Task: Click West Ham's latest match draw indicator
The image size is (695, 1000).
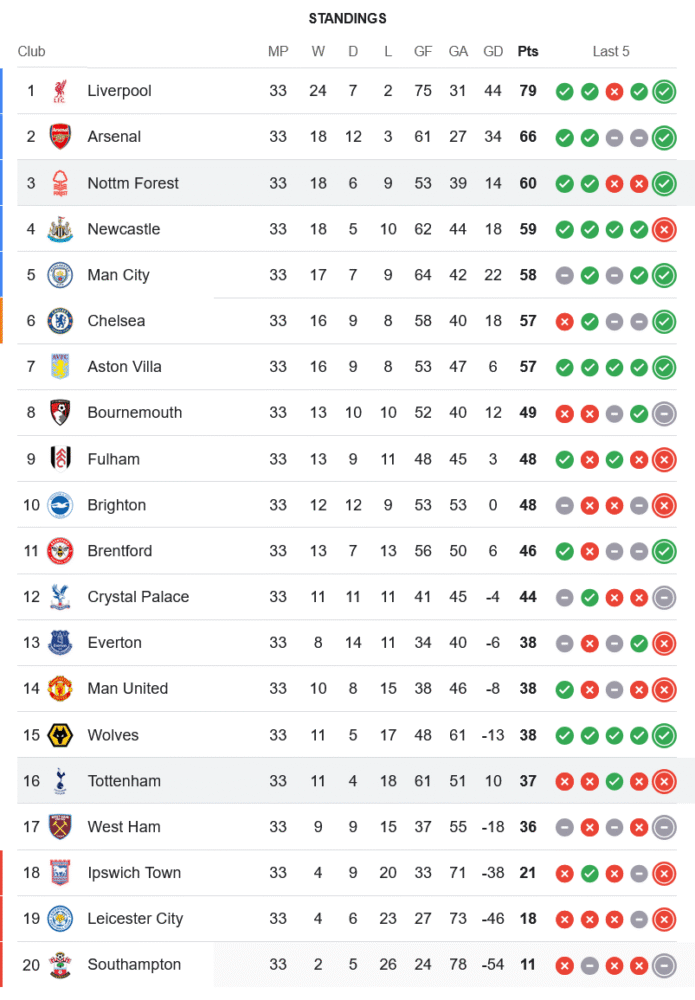Action: (x=663, y=827)
